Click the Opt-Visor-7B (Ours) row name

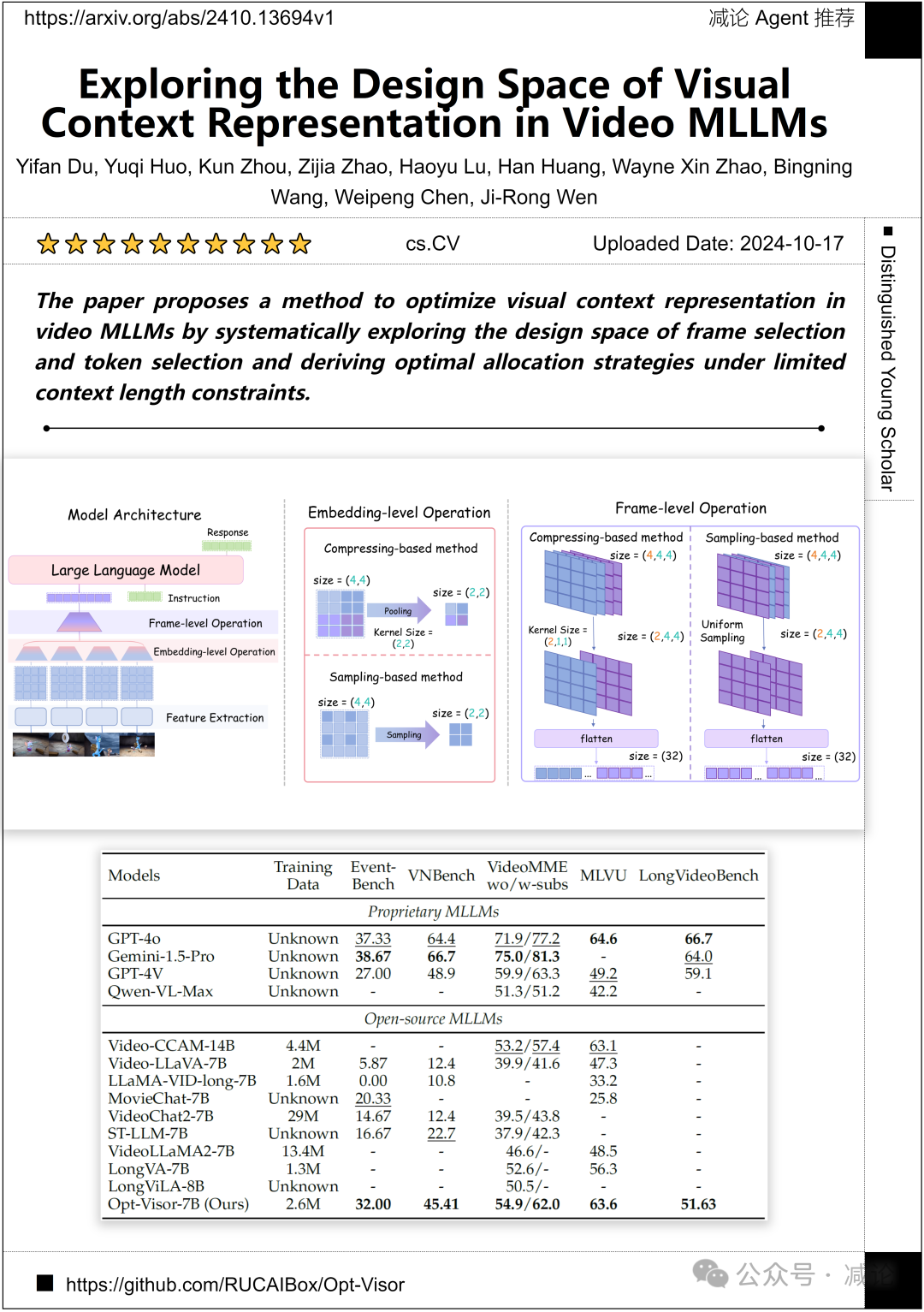[178, 1204]
